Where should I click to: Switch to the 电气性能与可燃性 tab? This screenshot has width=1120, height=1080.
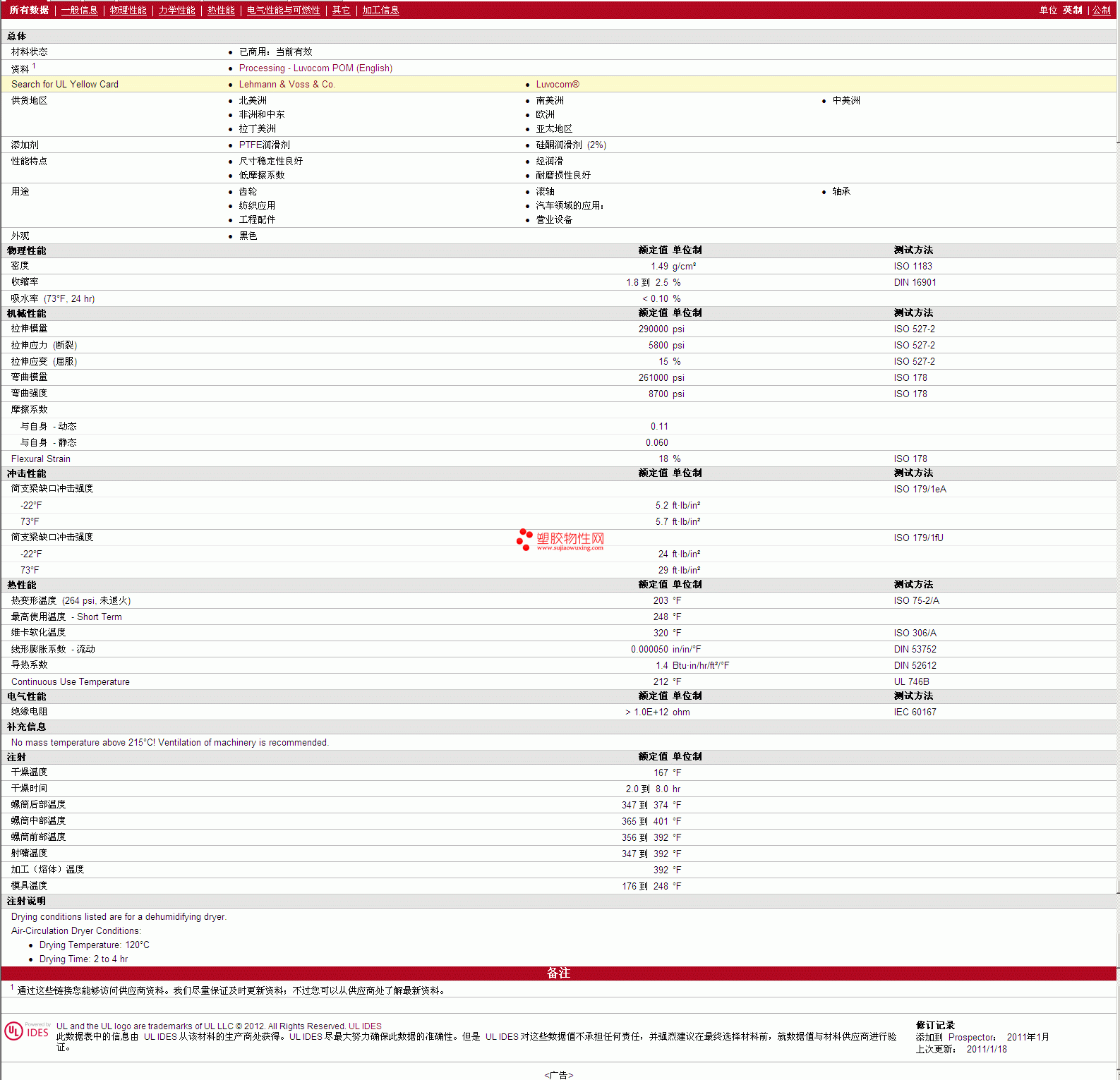(x=283, y=10)
